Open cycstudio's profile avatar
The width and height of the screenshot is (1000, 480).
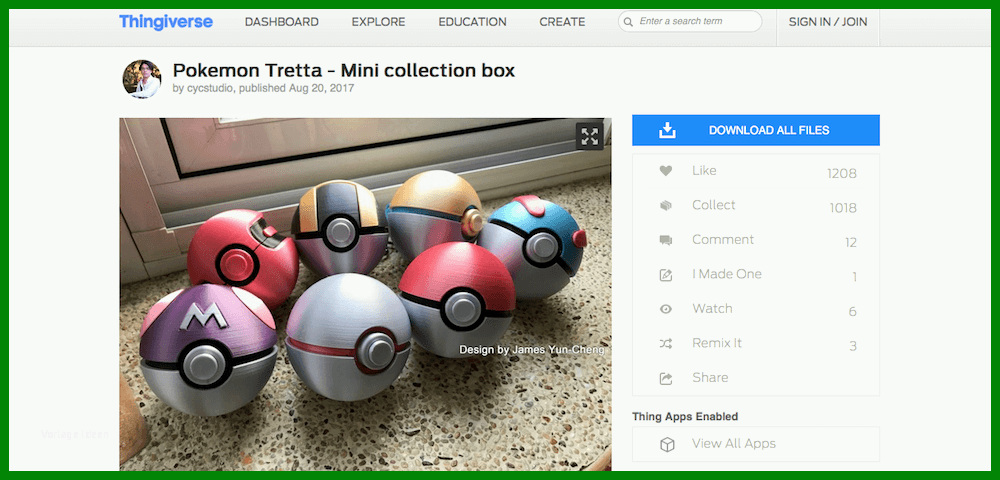(x=142, y=79)
